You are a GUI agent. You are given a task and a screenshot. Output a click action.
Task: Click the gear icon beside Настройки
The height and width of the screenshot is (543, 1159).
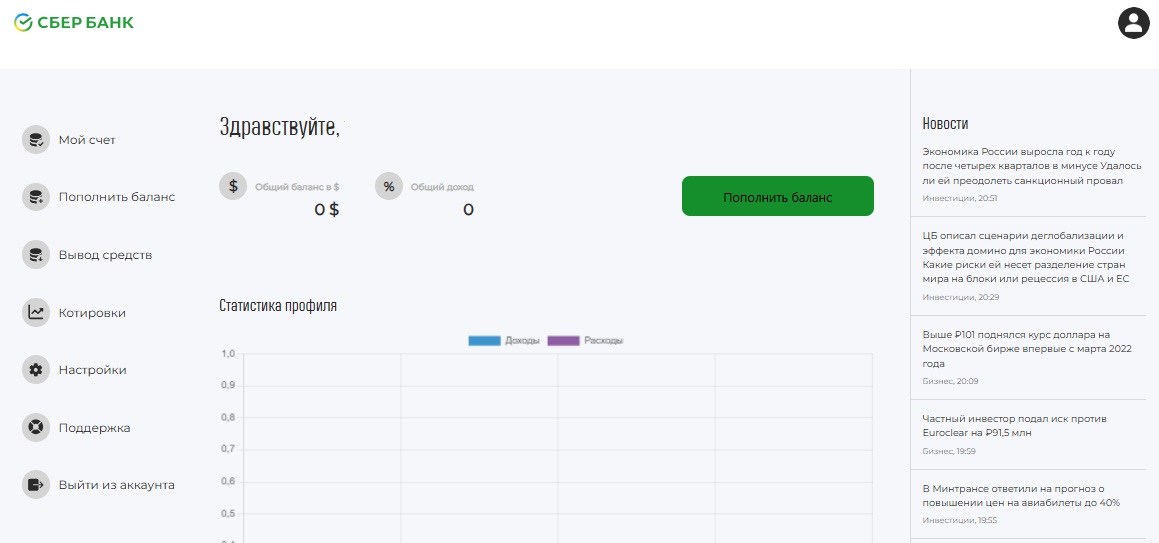pyautogui.click(x=35, y=370)
